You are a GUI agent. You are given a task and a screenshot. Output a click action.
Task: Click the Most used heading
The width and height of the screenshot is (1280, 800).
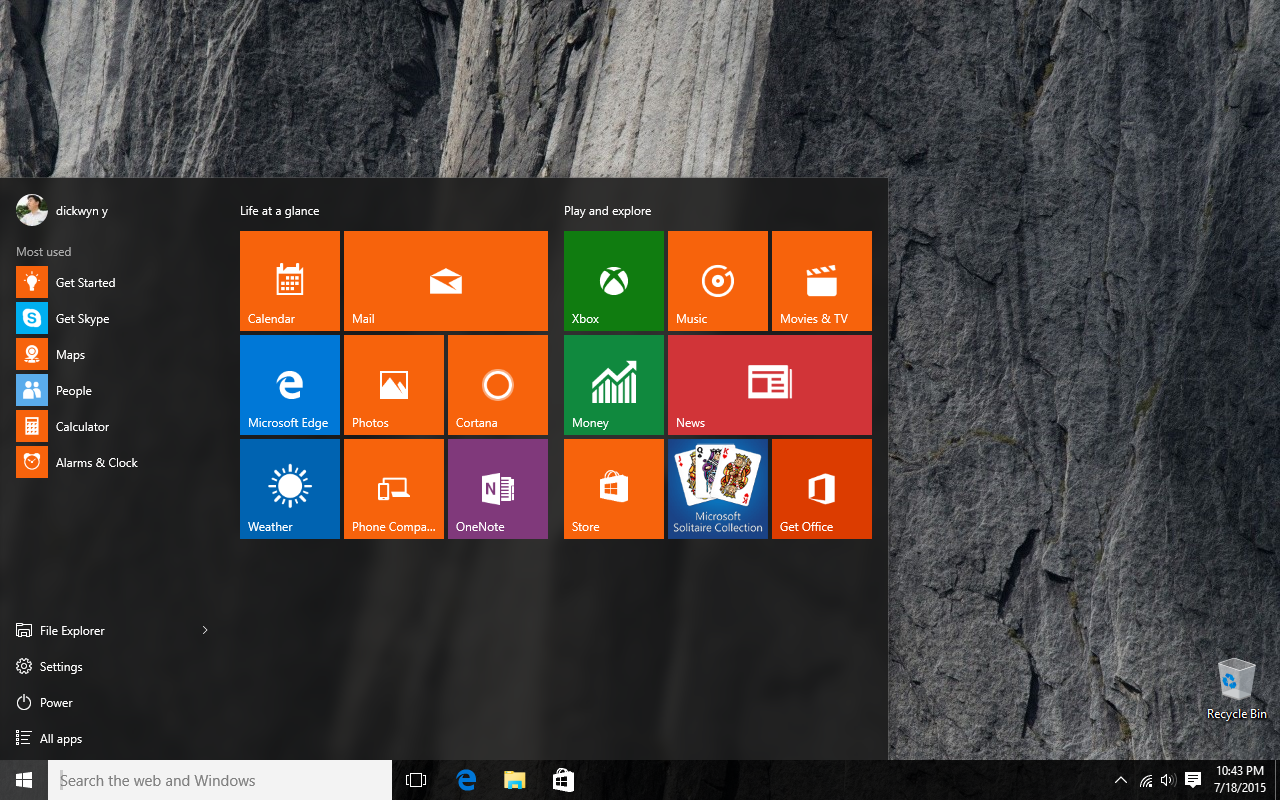[x=44, y=252]
